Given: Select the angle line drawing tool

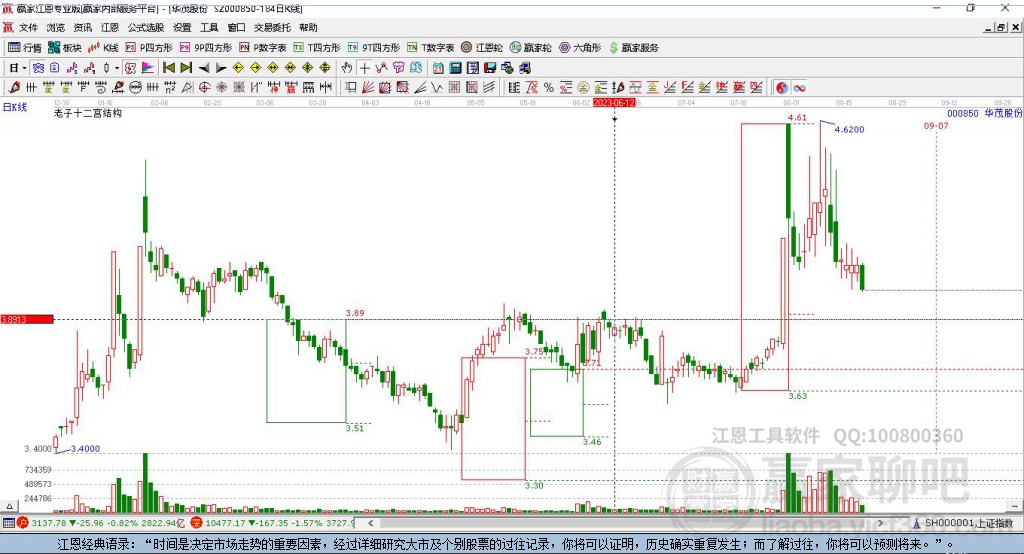Looking at the screenshot, I should [420, 87].
